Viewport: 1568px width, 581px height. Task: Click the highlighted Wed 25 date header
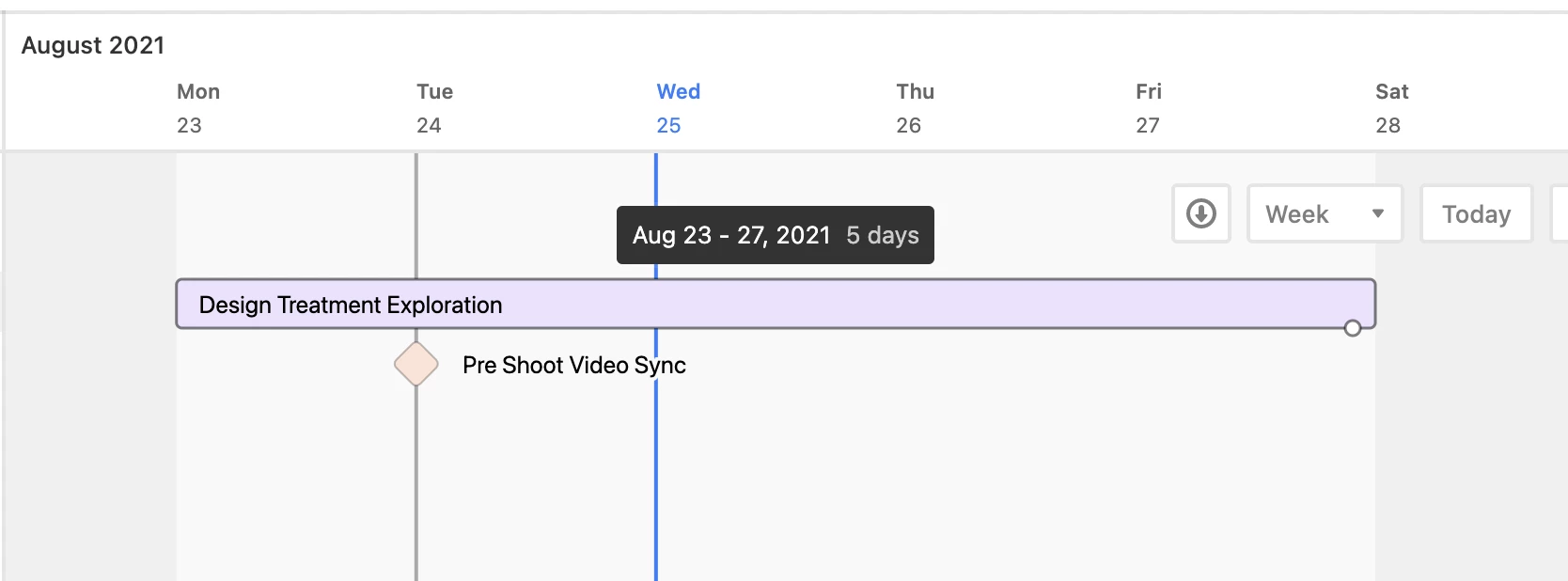(678, 108)
